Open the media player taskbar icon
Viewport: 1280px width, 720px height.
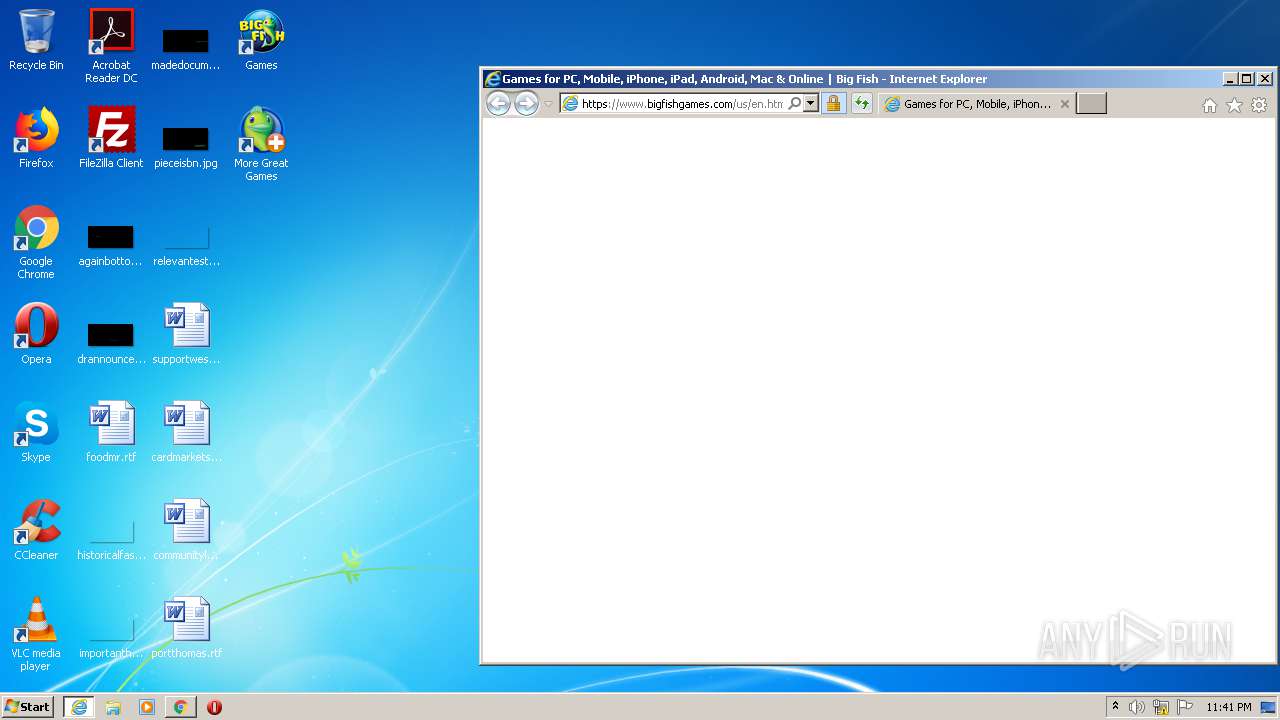[x=146, y=707]
